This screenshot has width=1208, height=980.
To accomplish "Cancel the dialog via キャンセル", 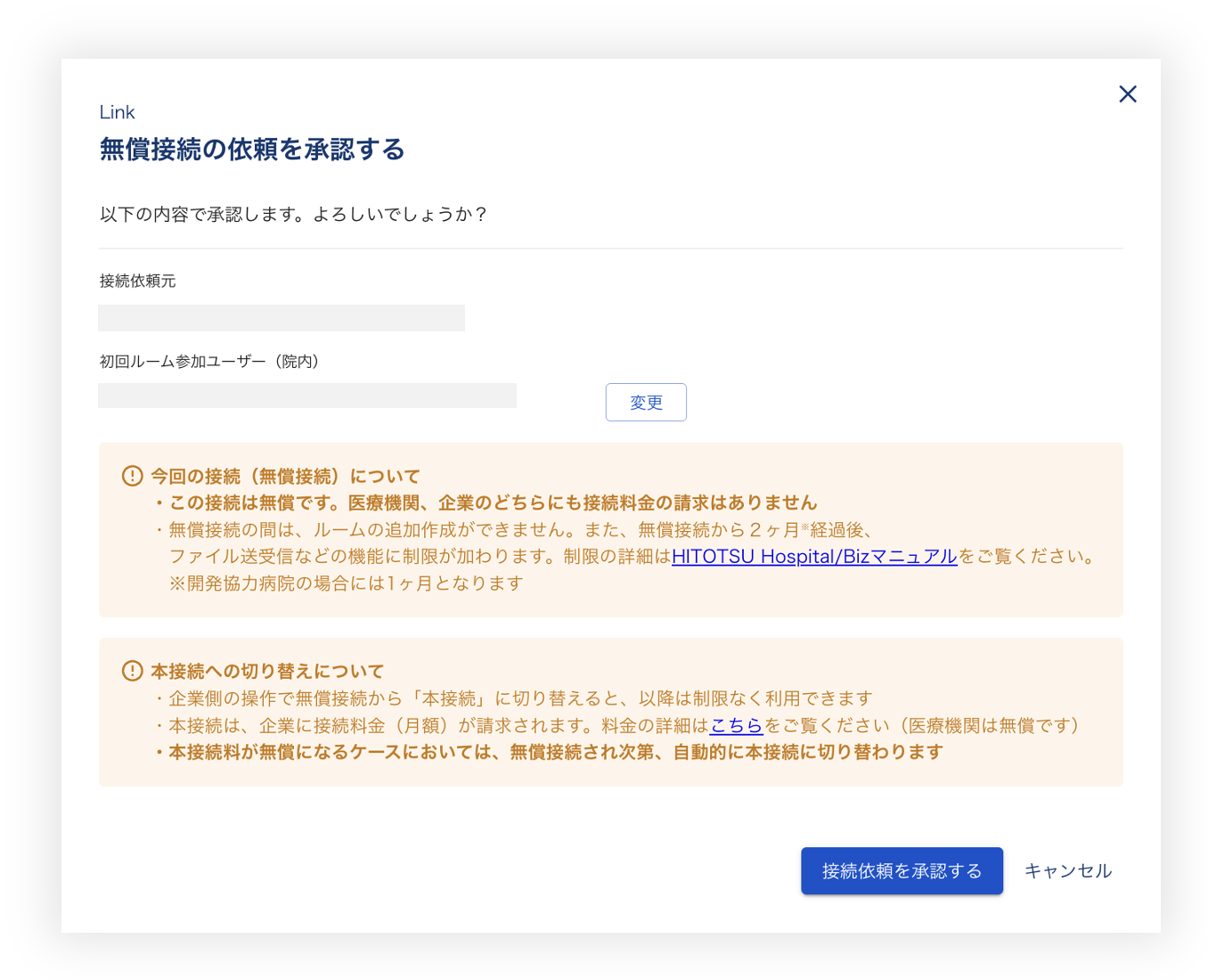I will coord(1067,870).
